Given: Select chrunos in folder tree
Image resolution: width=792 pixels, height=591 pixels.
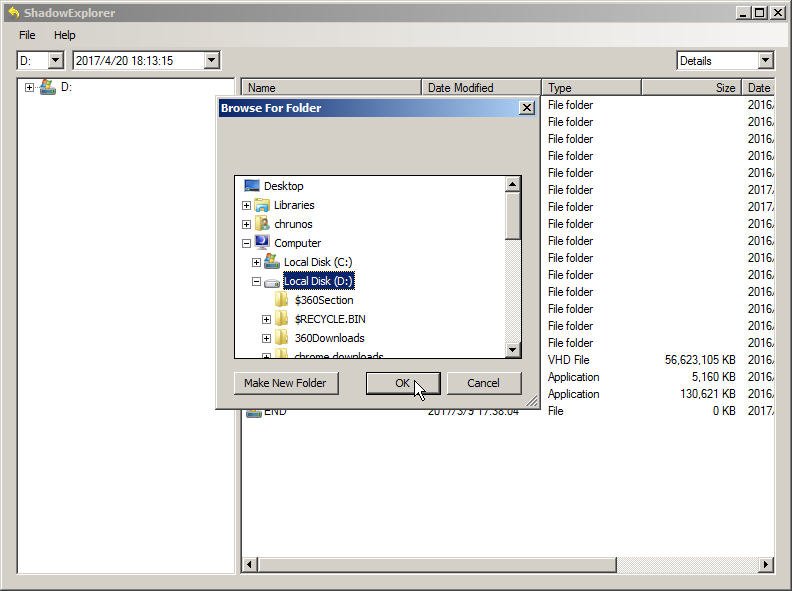Looking at the screenshot, I should point(293,224).
